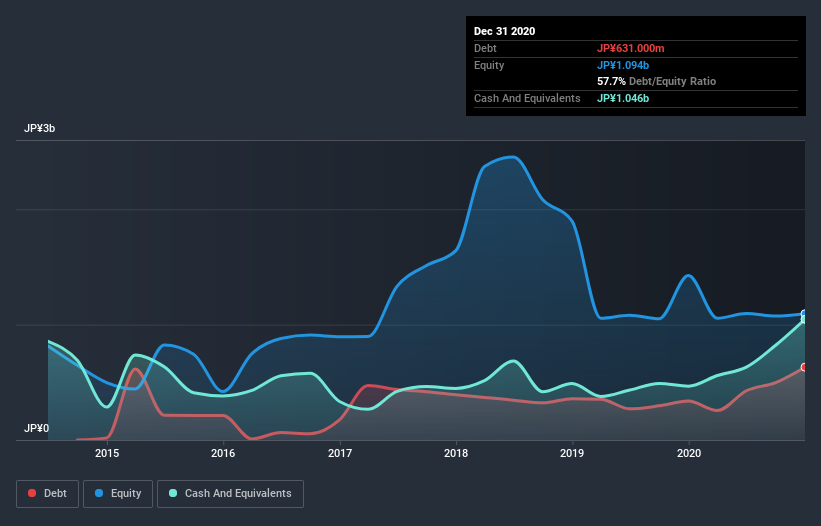Click the 57.7% Debt/Equity Ratio text
821x526 pixels.
[657, 81]
